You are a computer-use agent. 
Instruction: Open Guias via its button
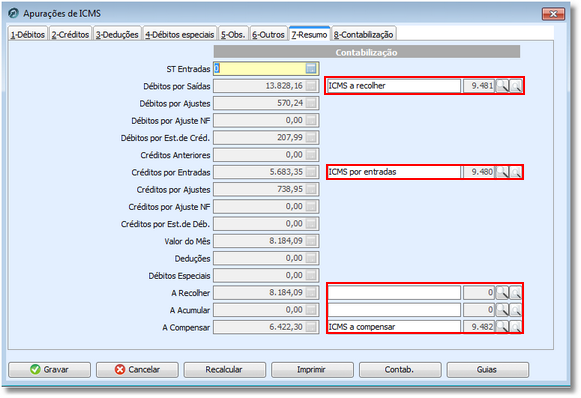[x=488, y=369]
